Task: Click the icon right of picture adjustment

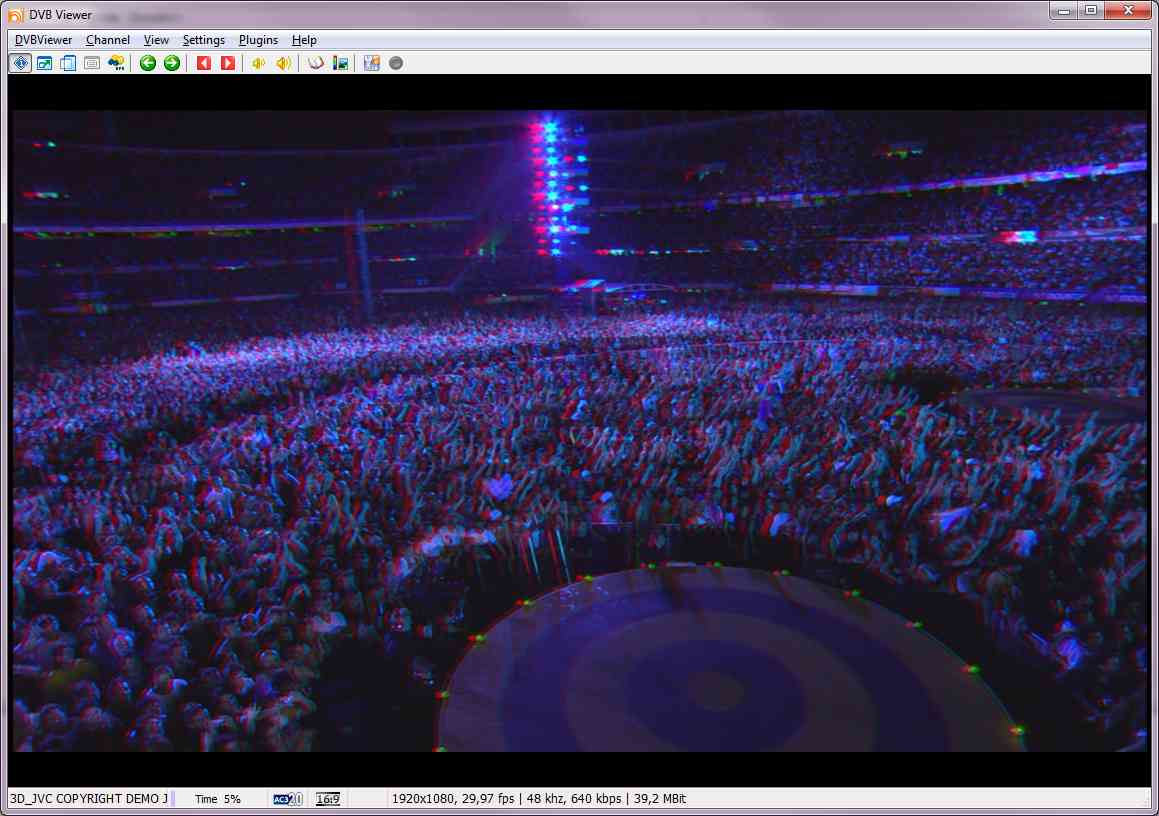Action: (x=372, y=64)
